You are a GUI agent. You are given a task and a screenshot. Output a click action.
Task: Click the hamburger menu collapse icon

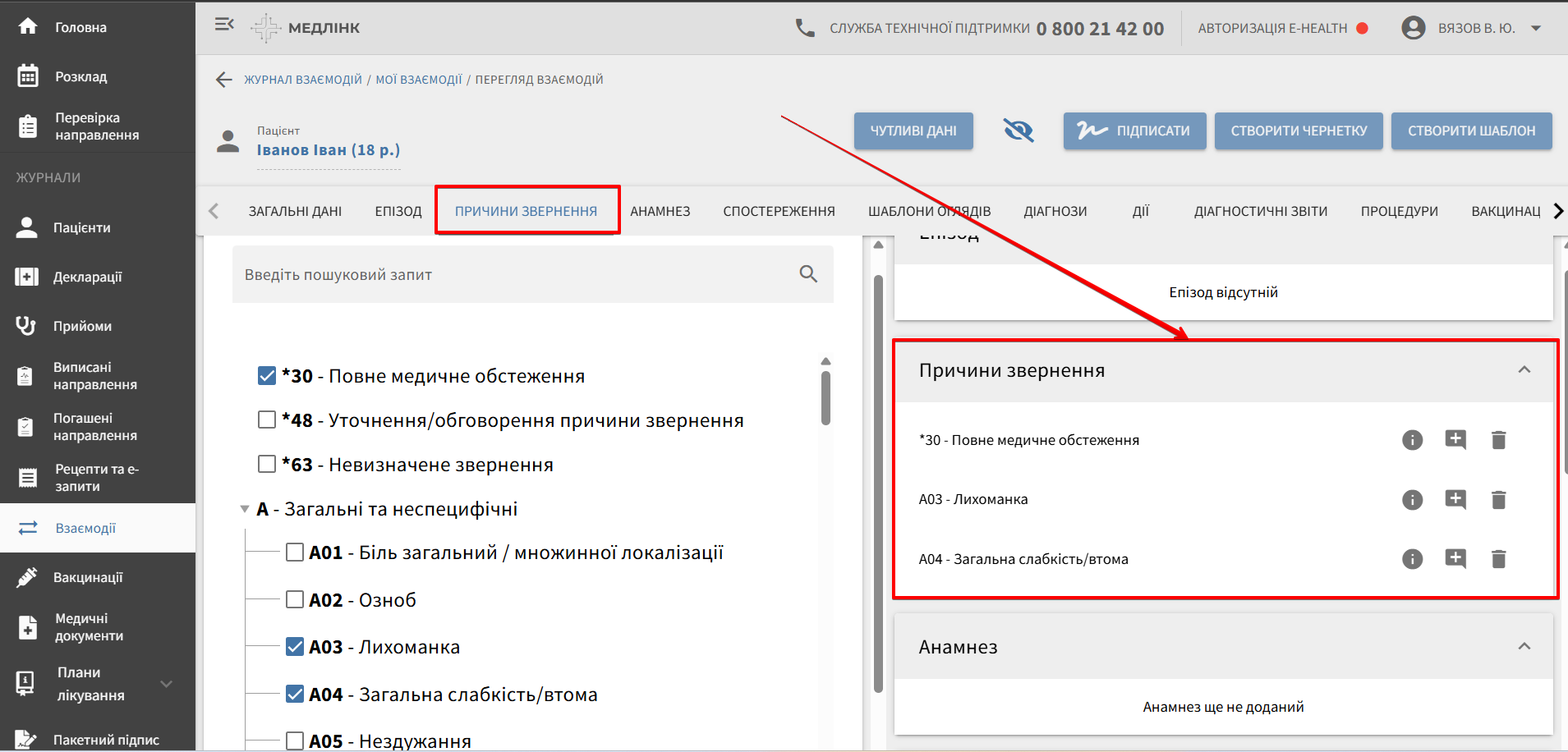point(224,25)
